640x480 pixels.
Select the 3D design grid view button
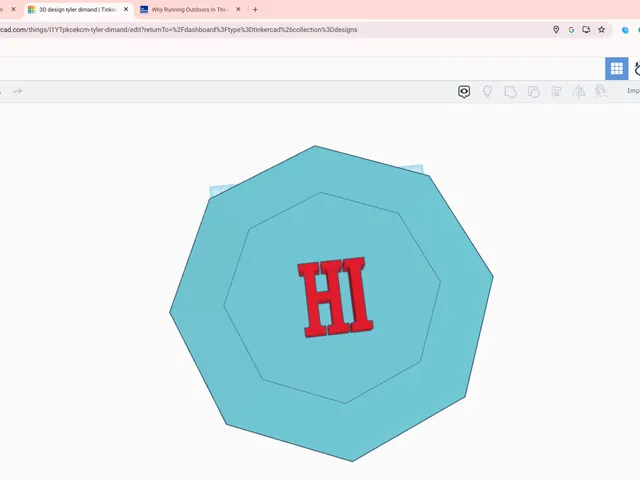tap(616, 69)
